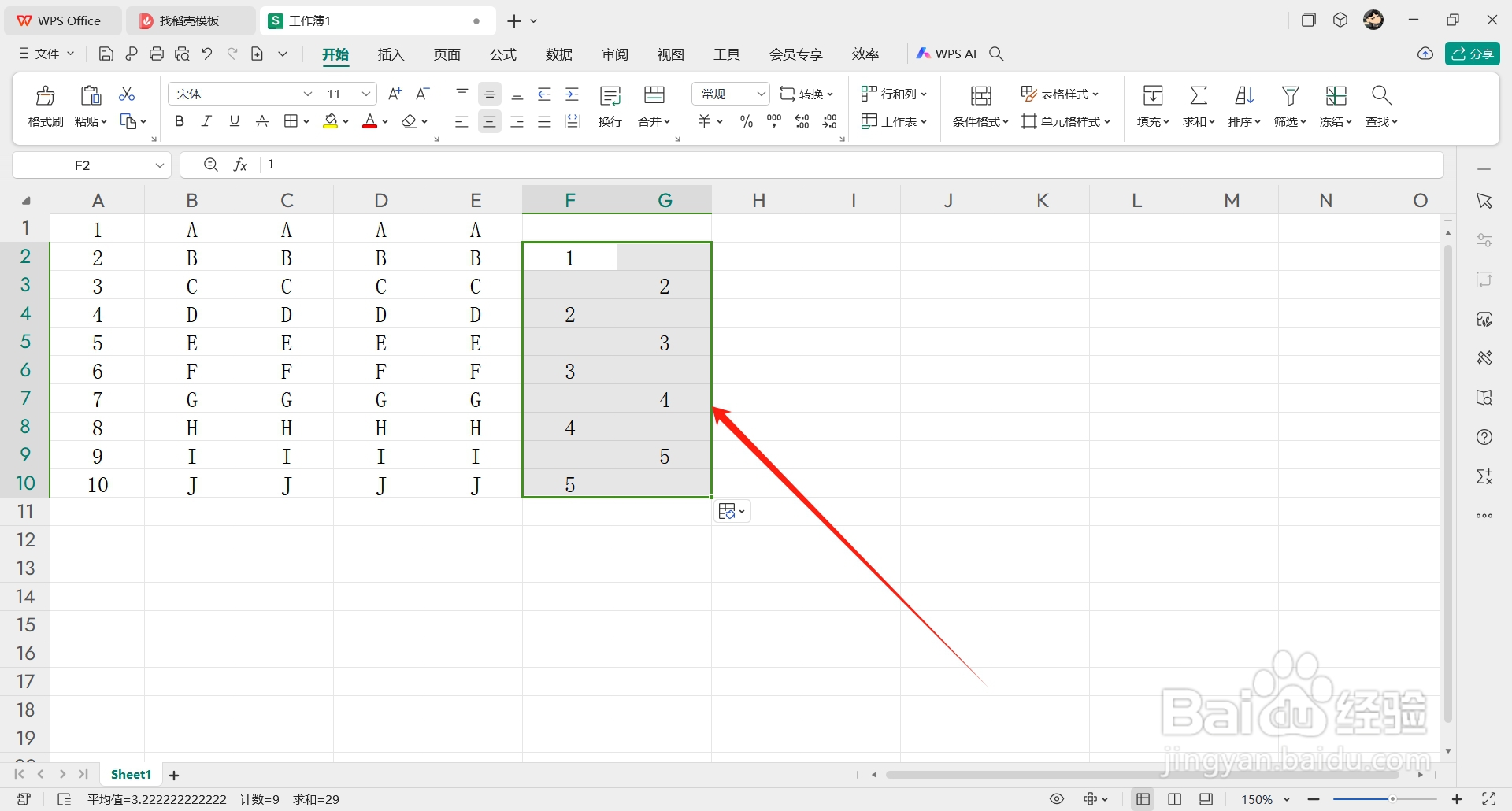This screenshot has width=1512, height=811.
Task: Click the Print icon in quick access toolbar
Action: coord(157,54)
